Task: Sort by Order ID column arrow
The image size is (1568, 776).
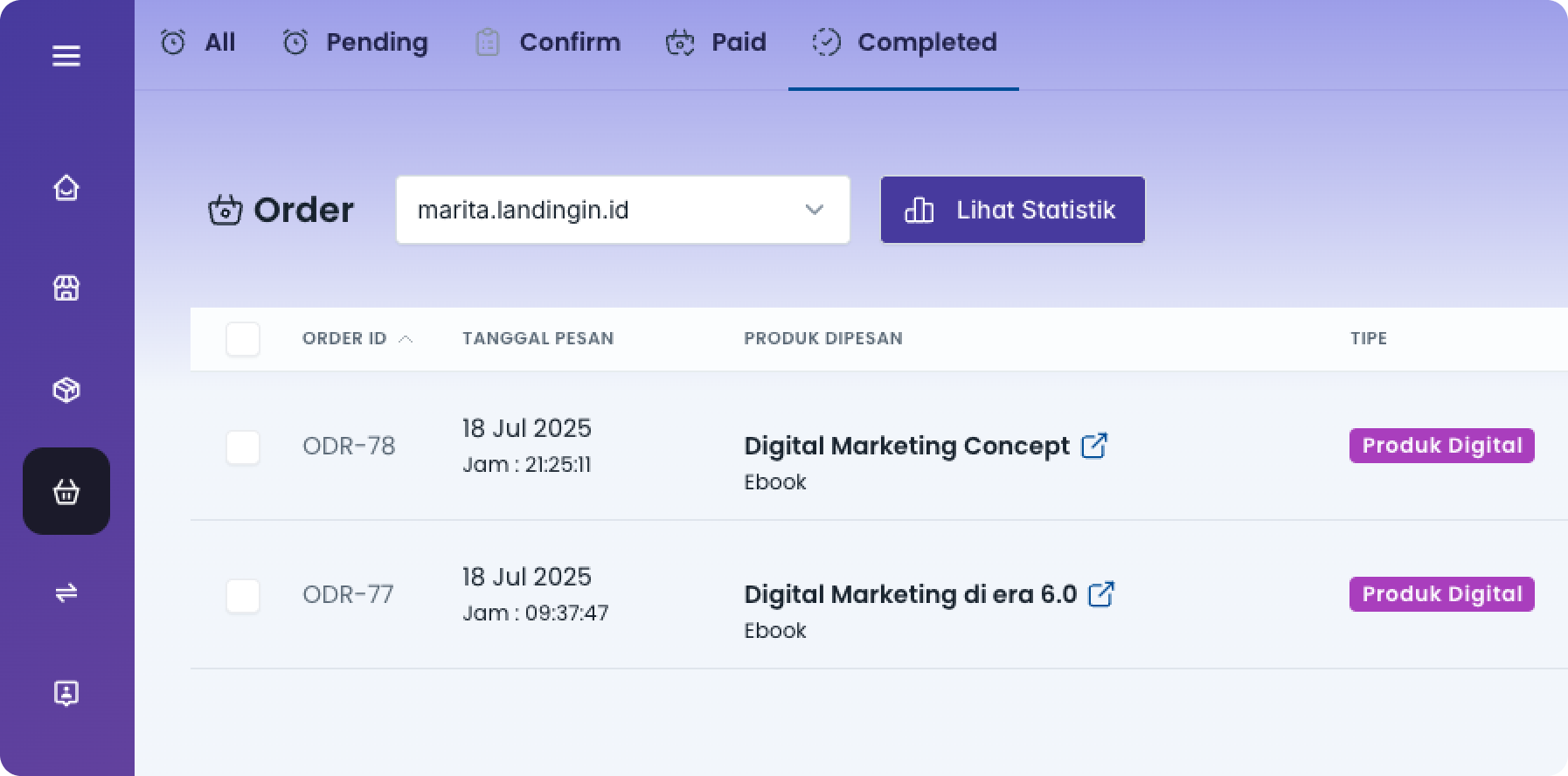Action: coord(406,339)
